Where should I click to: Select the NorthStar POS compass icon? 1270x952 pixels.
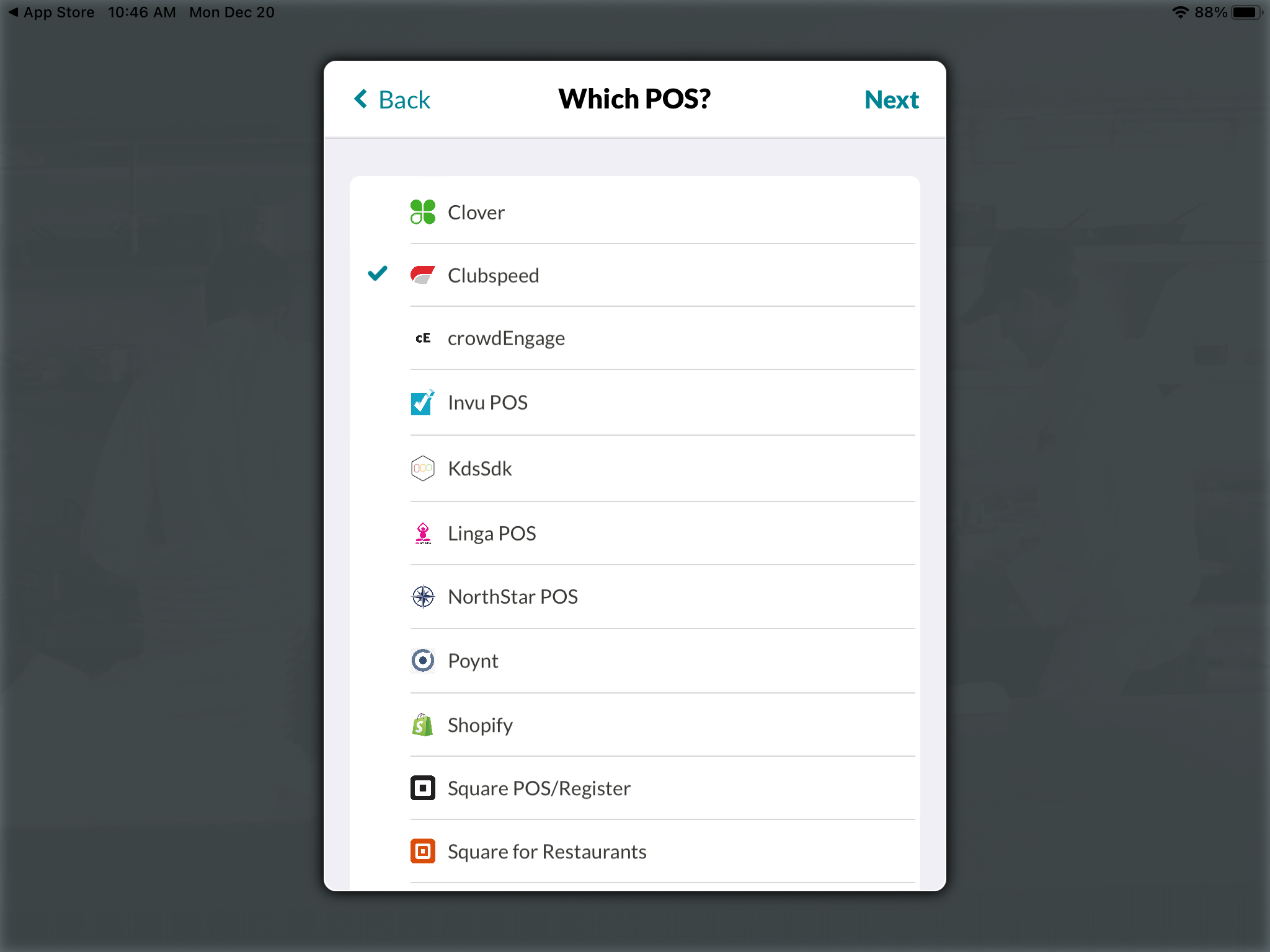click(x=423, y=596)
